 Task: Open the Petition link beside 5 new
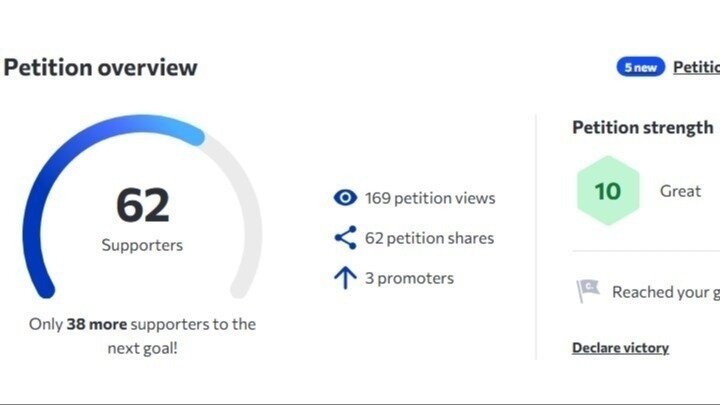click(697, 67)
